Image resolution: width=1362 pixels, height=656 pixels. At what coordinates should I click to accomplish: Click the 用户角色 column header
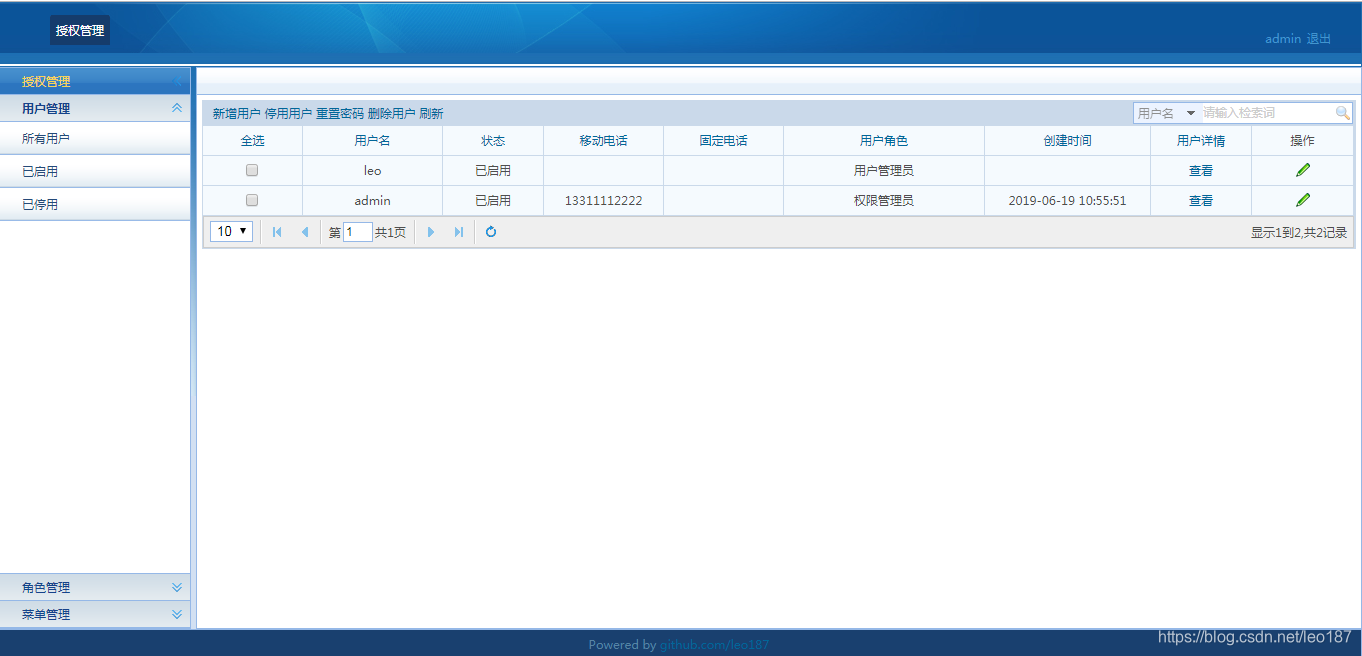[x=884, y=141]
